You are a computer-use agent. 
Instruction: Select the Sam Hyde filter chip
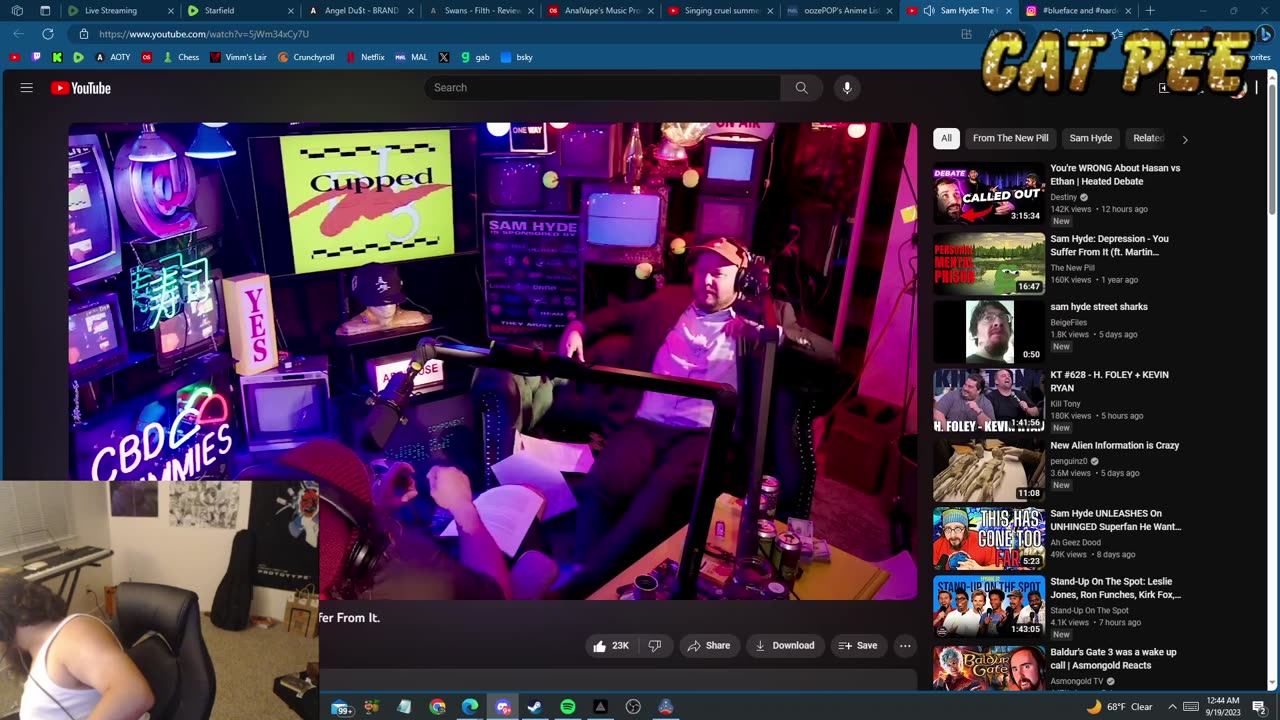tap(1090, 138)
